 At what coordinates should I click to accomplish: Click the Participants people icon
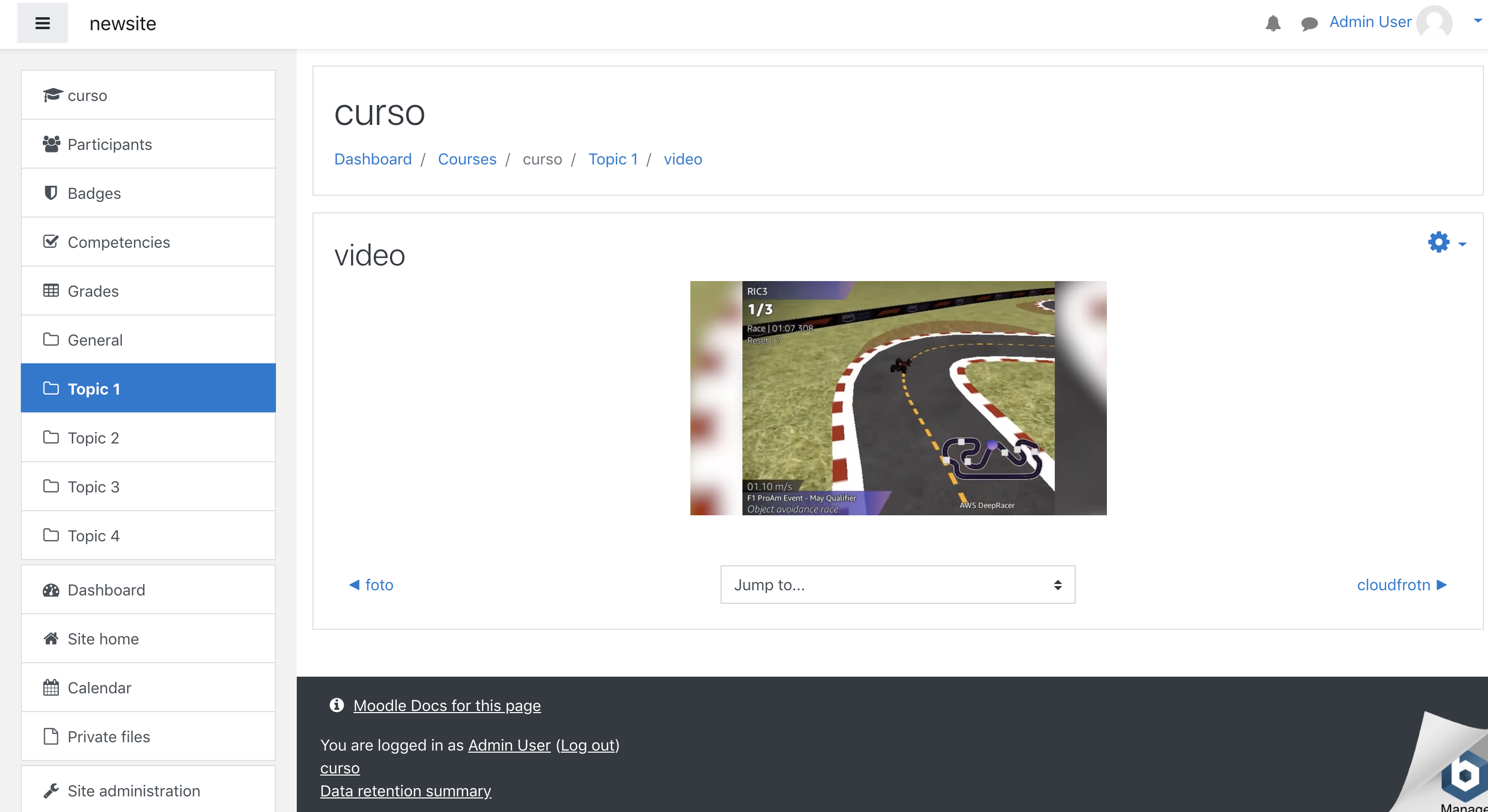pos(51,144)
